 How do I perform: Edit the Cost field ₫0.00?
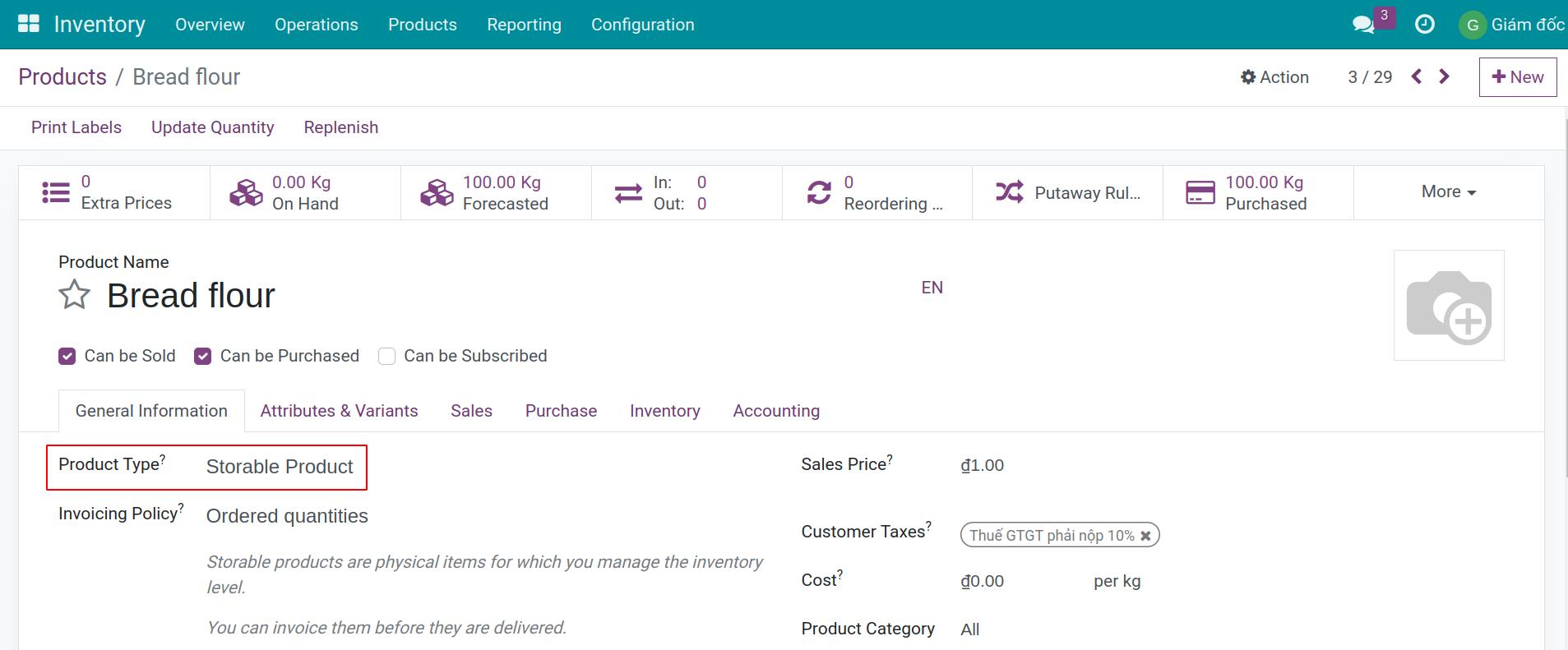983,581
